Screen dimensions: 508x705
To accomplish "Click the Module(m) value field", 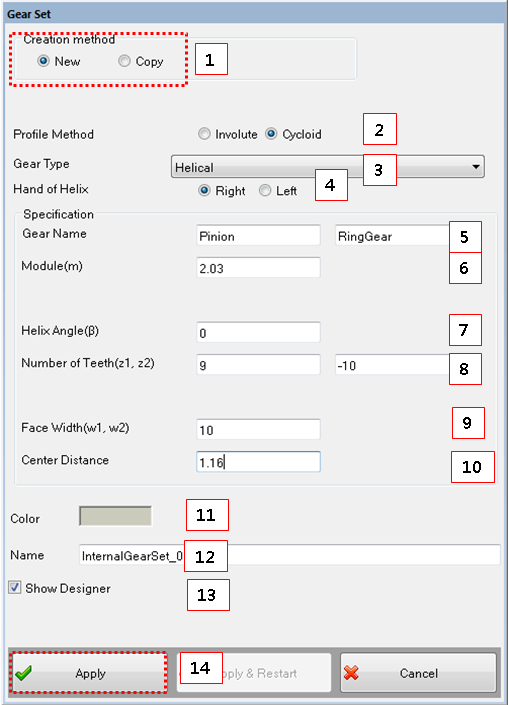I will pyautogui.click(x=258, y=268).
